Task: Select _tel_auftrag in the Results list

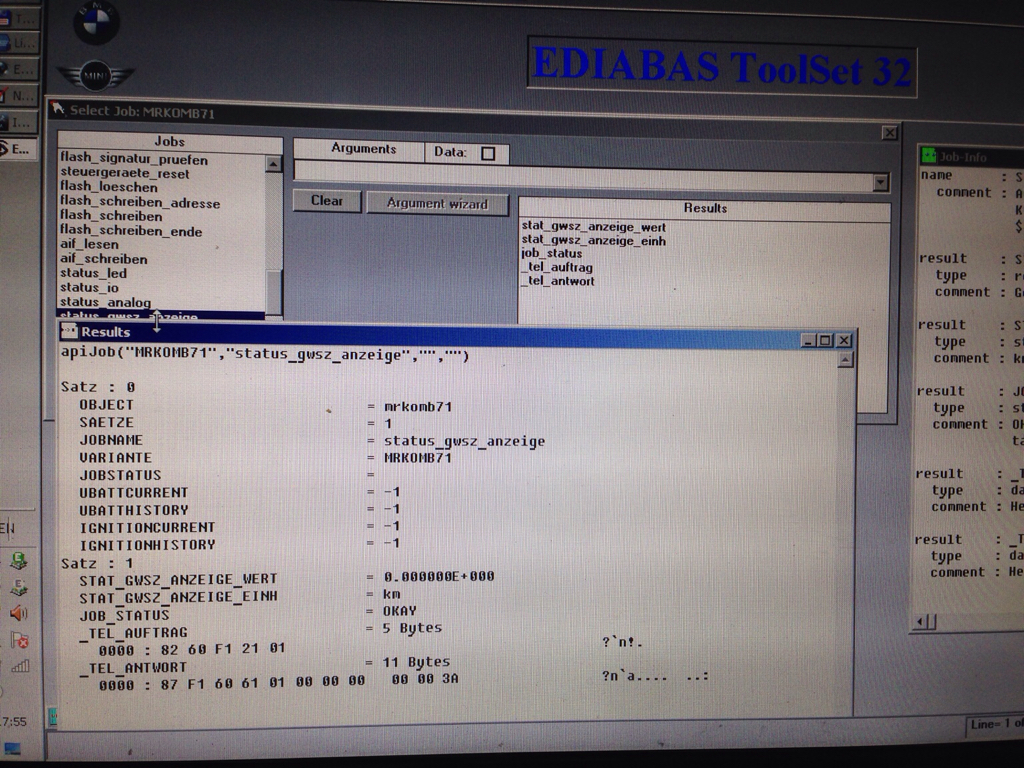Action: tap(557, 267)
